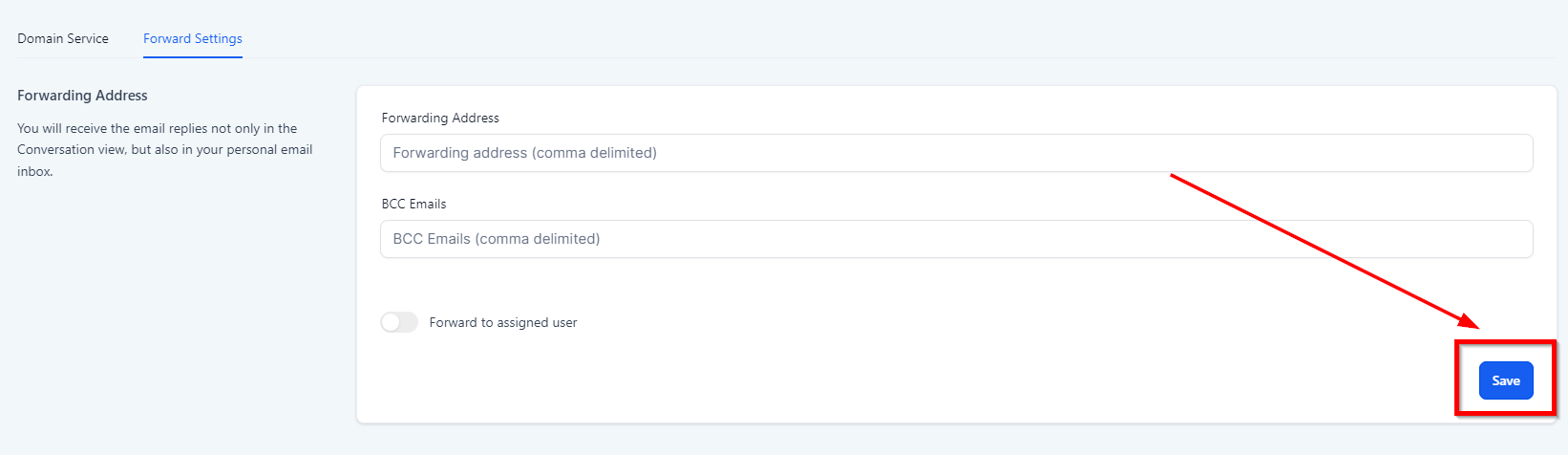This screenshot has height=455, width=1568.
Task: Click the "You will receive the email" description line
Action: pyautogui.click(x=157, y=129)
